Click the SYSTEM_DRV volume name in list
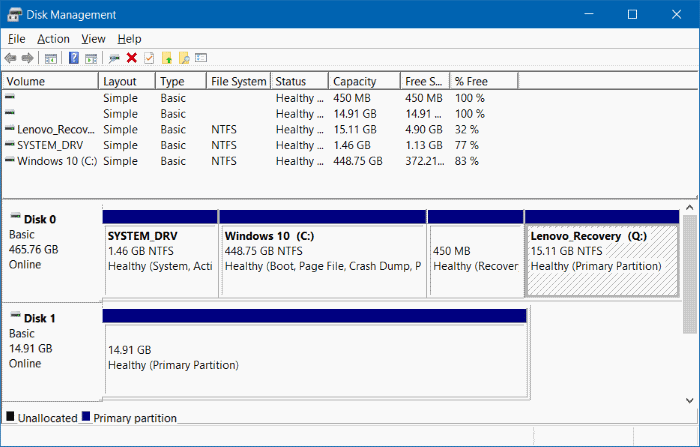 tap(50, 145)
